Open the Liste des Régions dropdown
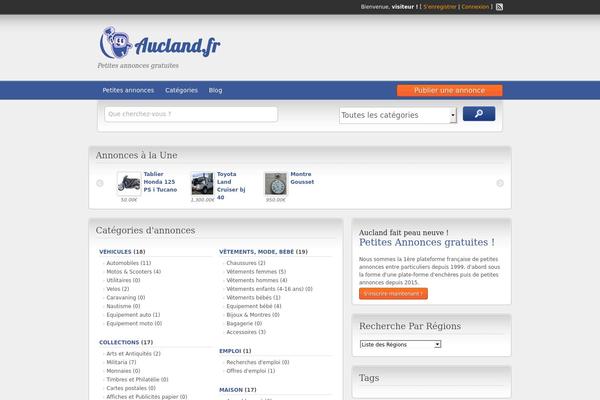600x400 pixels. coord(400,344)
